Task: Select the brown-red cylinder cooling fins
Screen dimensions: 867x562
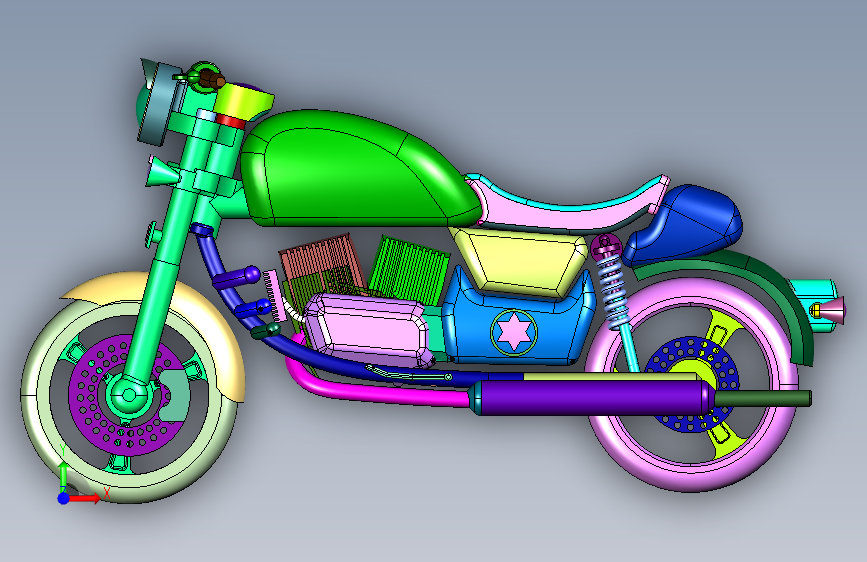Action: point(321,263)
